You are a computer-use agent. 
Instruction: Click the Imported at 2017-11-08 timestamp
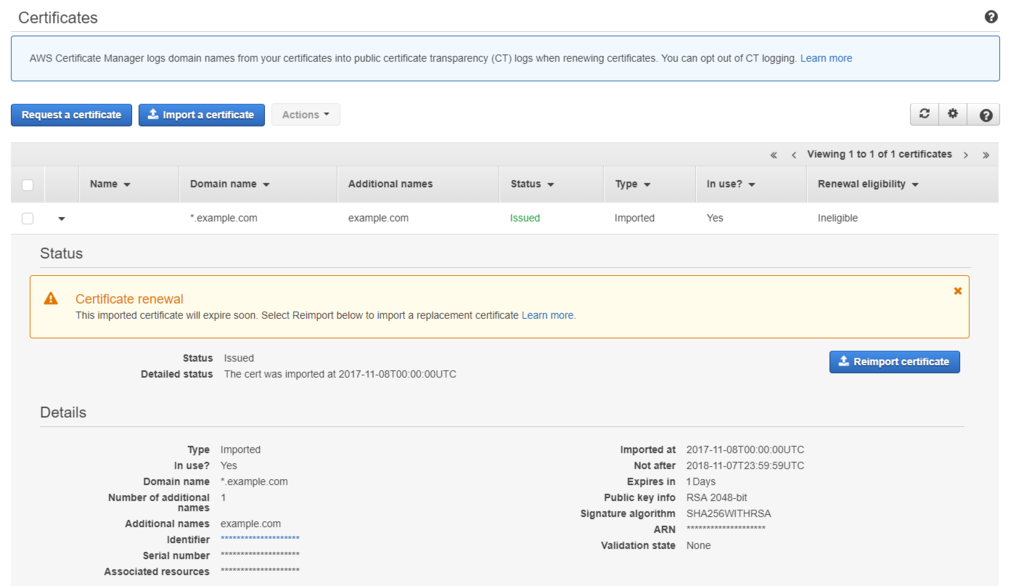[x=745, y=449]
